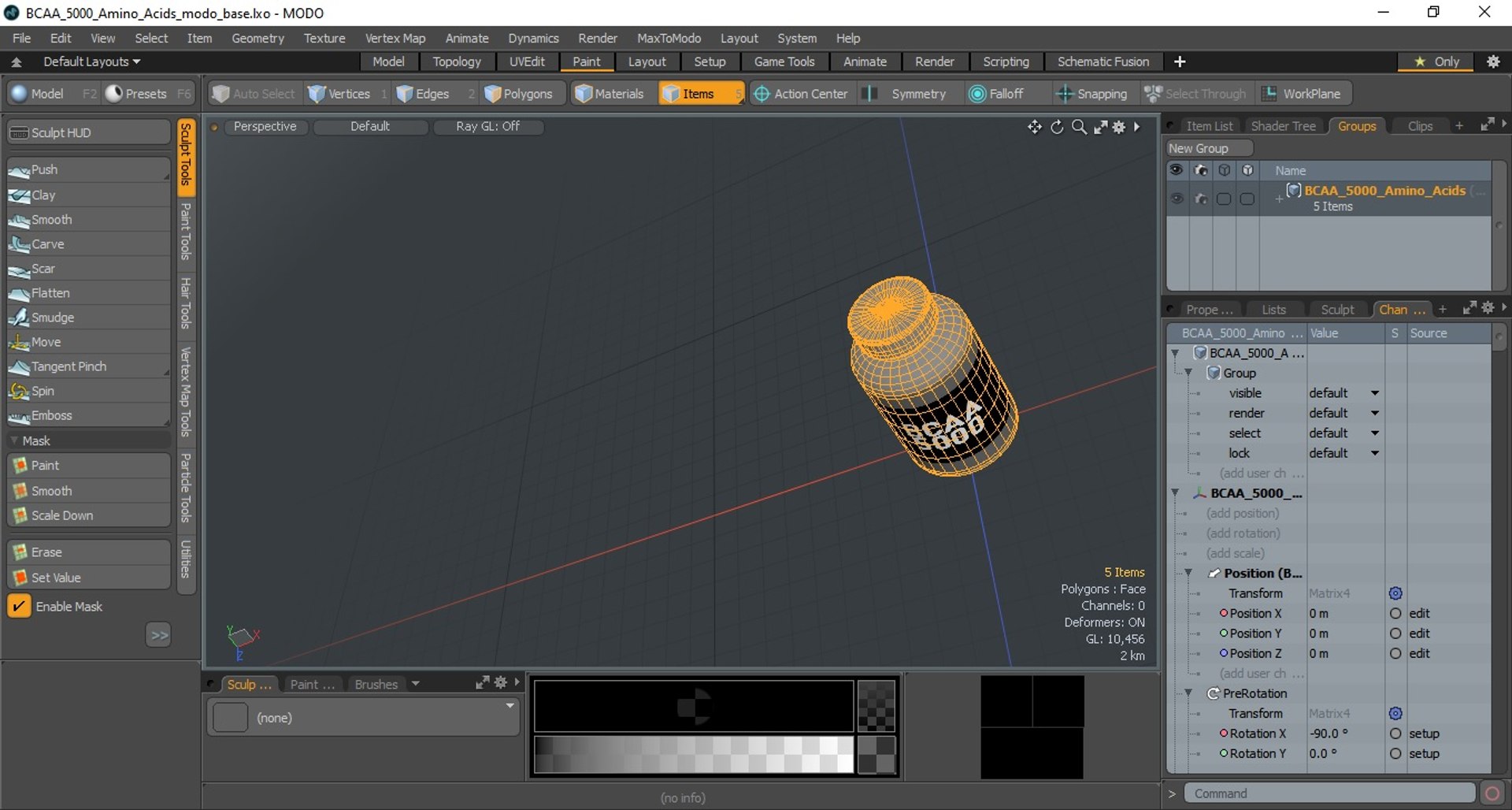Open the Shader Tree tab
Viewport: 1512px width, 810px height.
(1283, 126)
